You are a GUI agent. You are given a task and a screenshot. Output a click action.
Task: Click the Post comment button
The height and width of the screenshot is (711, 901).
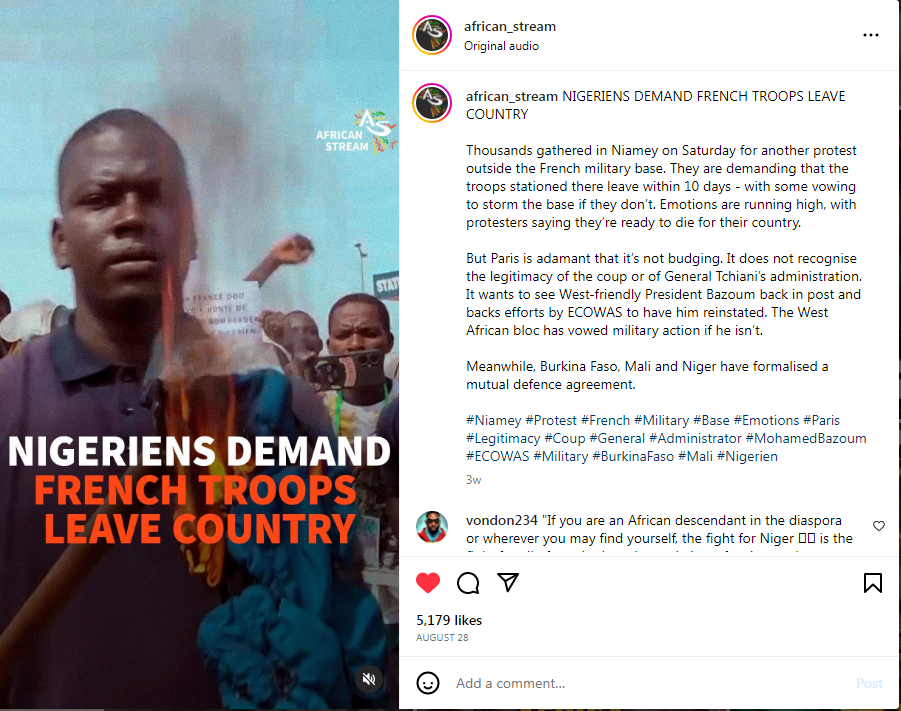coord(869,683)
